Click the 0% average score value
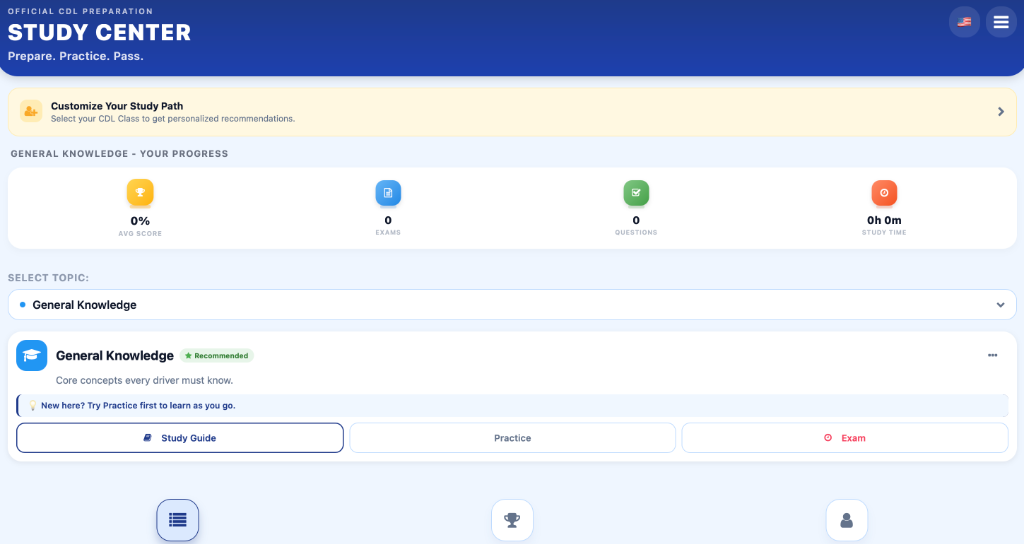 140,221
